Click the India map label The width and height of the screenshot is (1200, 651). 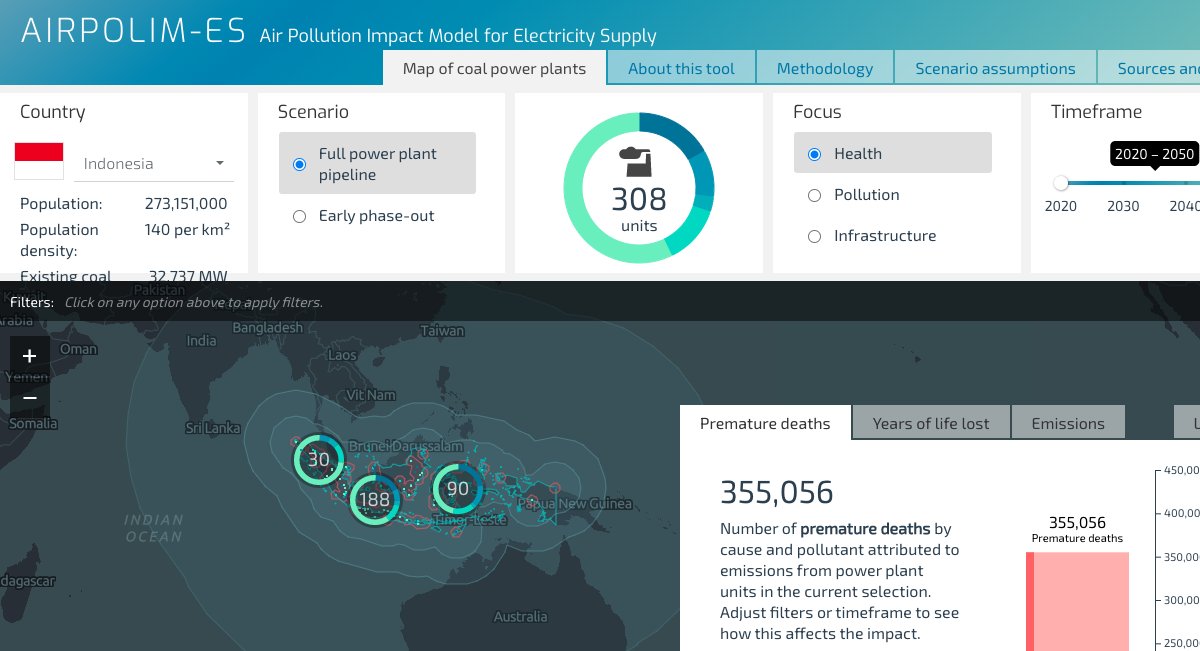click(x=201, y=341)
